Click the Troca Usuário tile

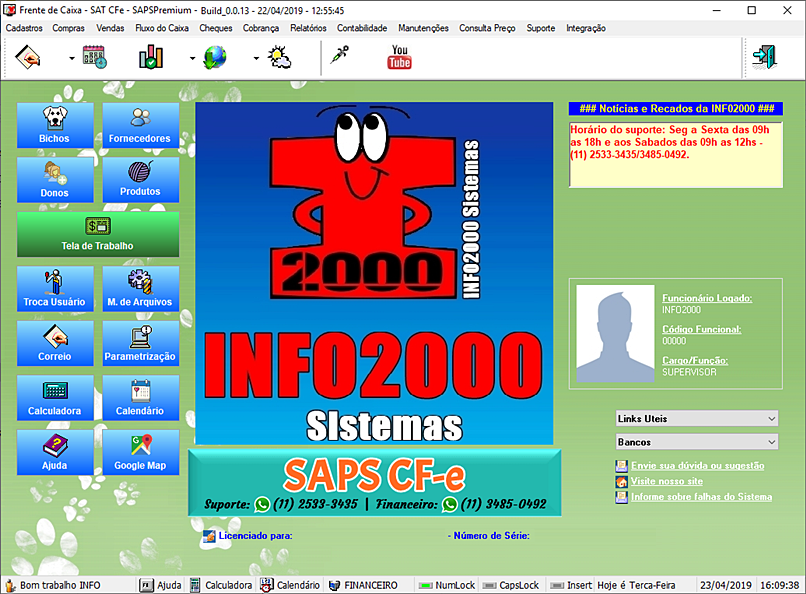[x=55, y=289]
